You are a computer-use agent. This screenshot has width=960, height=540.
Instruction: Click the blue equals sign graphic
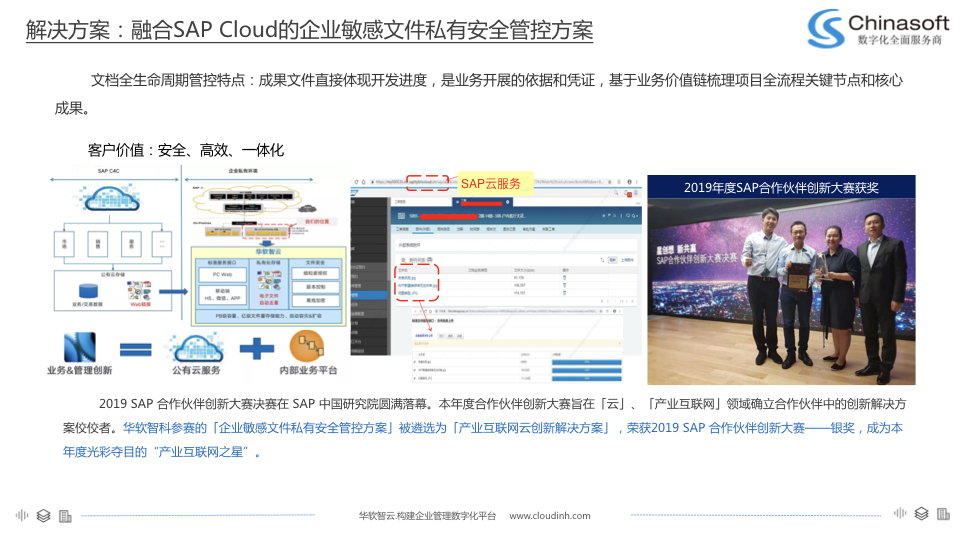(136, 350)
